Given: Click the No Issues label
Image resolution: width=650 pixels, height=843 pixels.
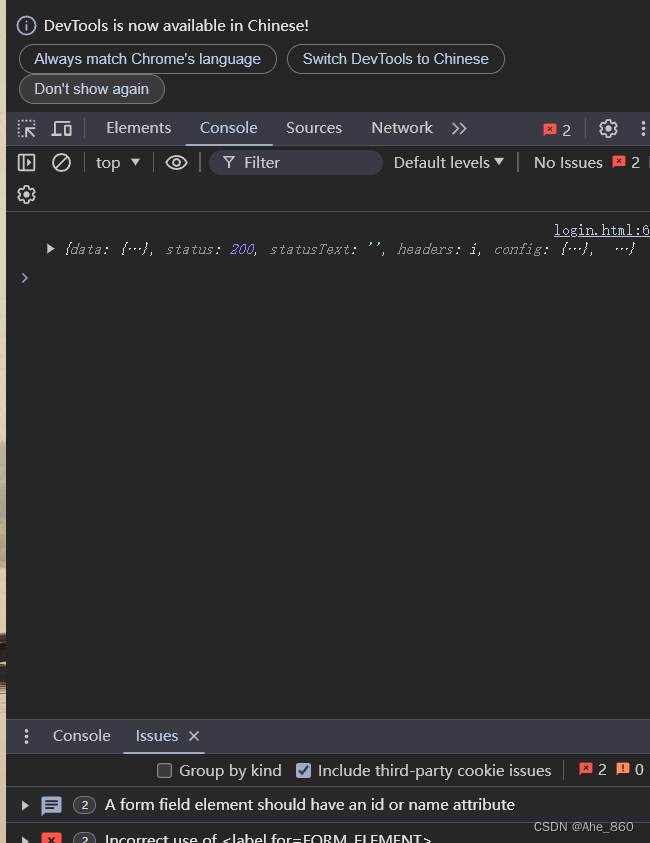Looking at the screenshot, I should [568, 162].
